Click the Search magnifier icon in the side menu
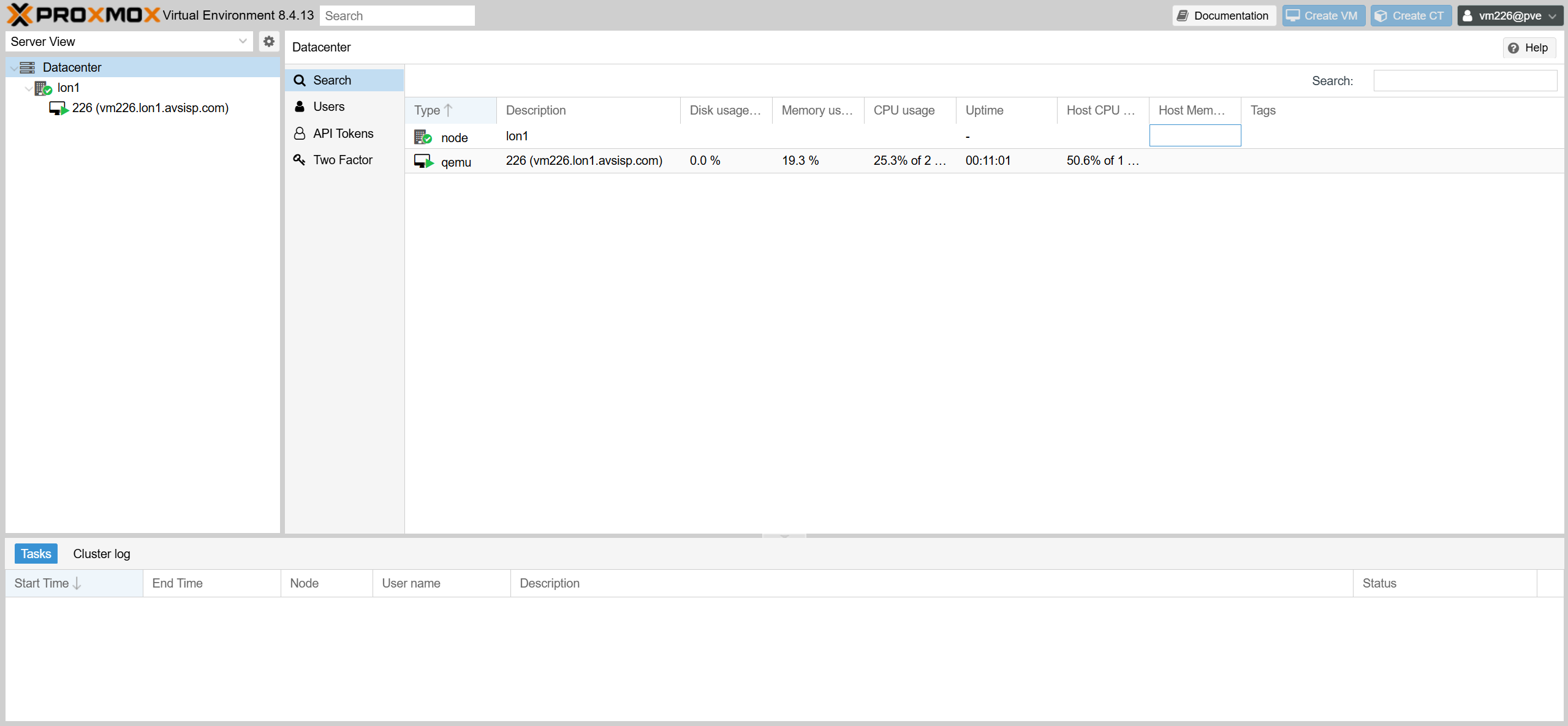 coord(300,80)
